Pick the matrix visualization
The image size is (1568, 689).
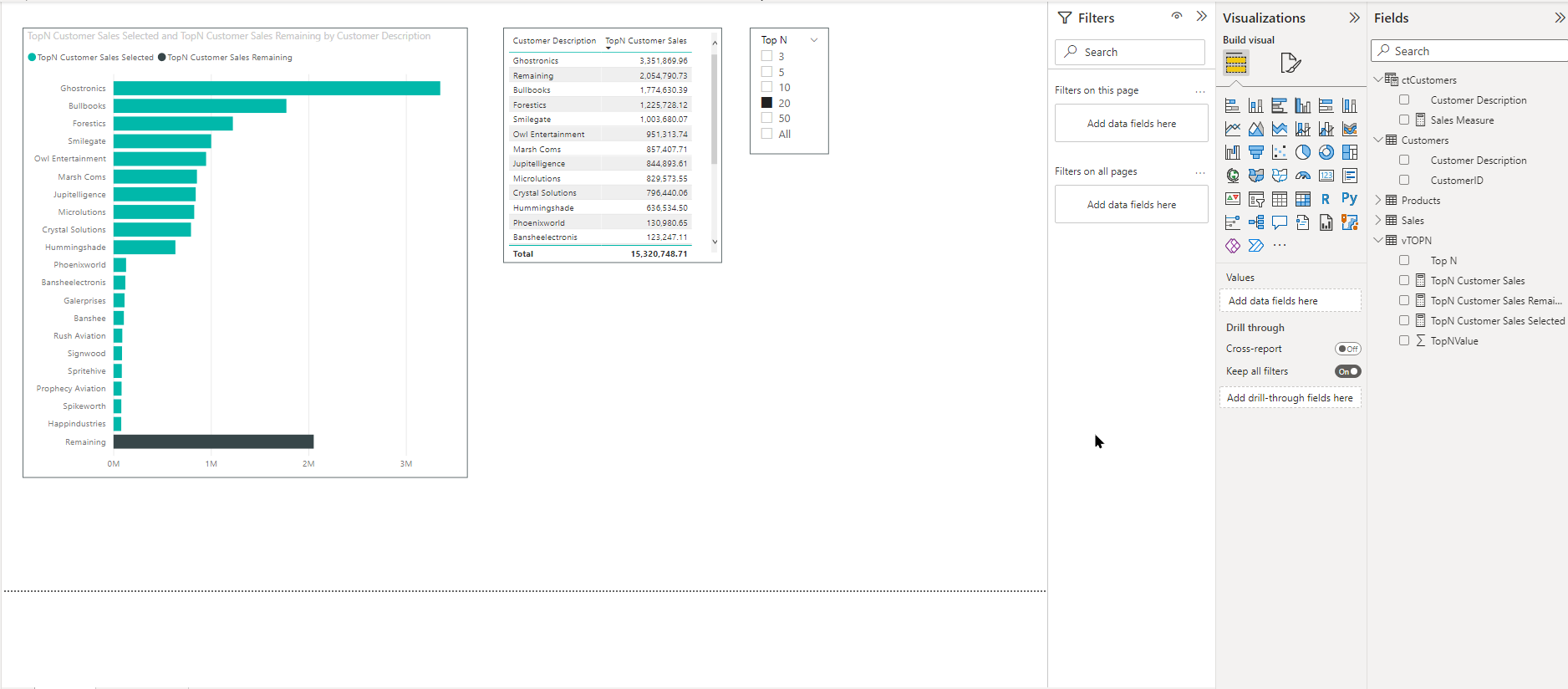[x=1302, y=199]
